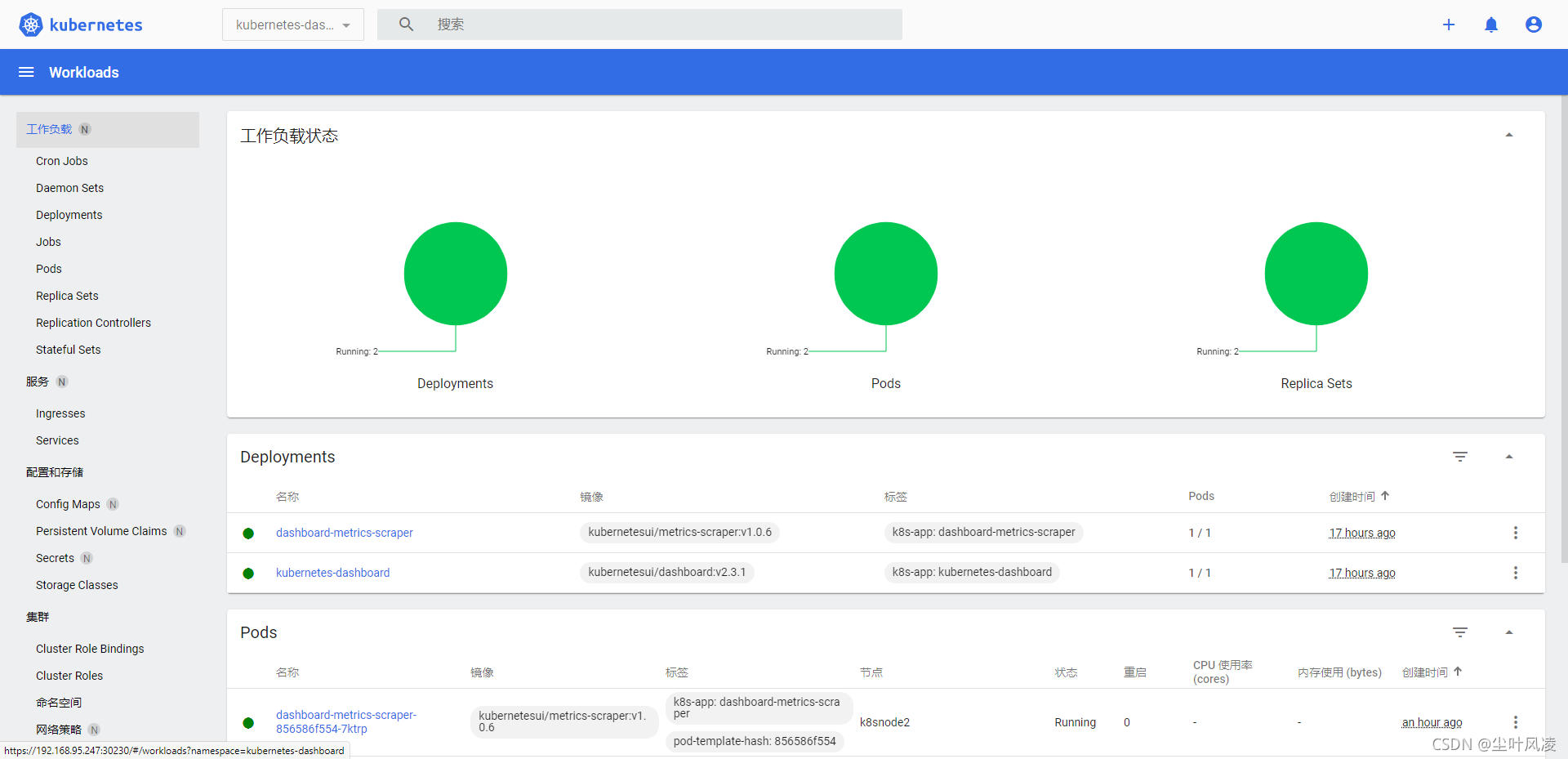This screenshot has width=1568, height=759.
Task: Open actions menu for dashboard-metrics-scraper deployment
Action: pos(1516,533)
